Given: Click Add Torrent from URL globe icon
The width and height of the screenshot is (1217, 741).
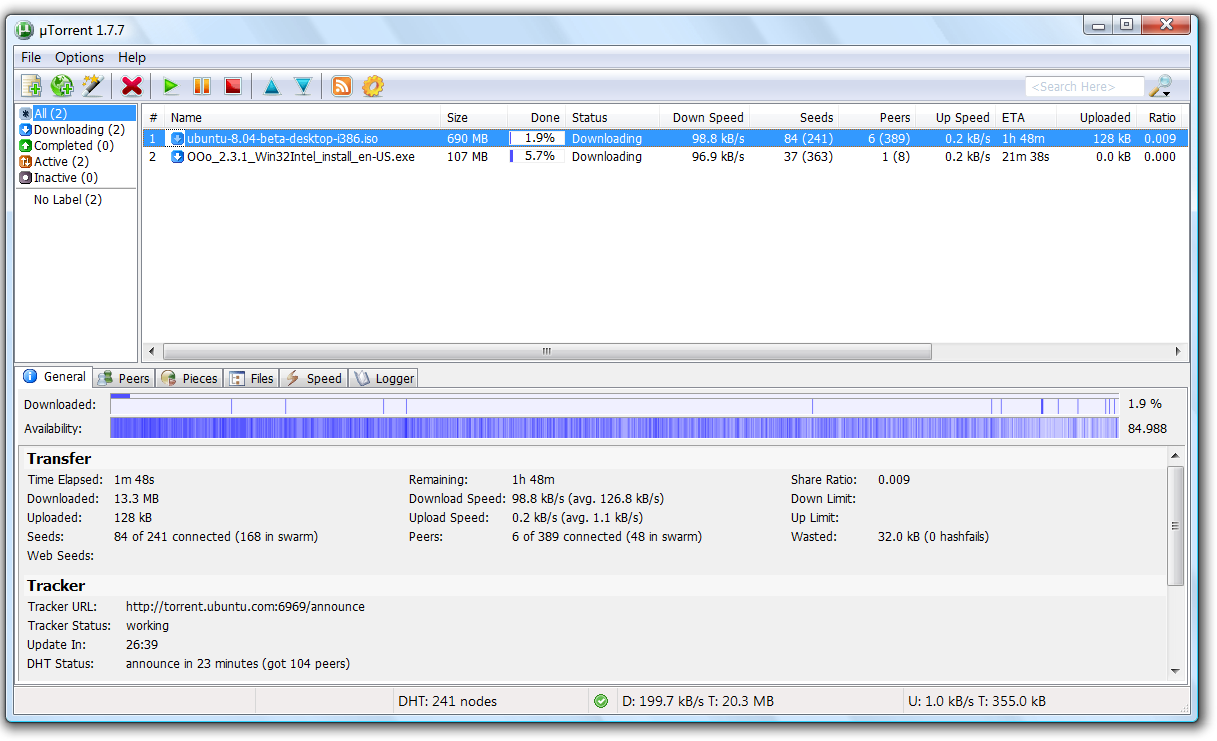Looking at the screenshot, I should pyautogui.click(x=62, y=86).
